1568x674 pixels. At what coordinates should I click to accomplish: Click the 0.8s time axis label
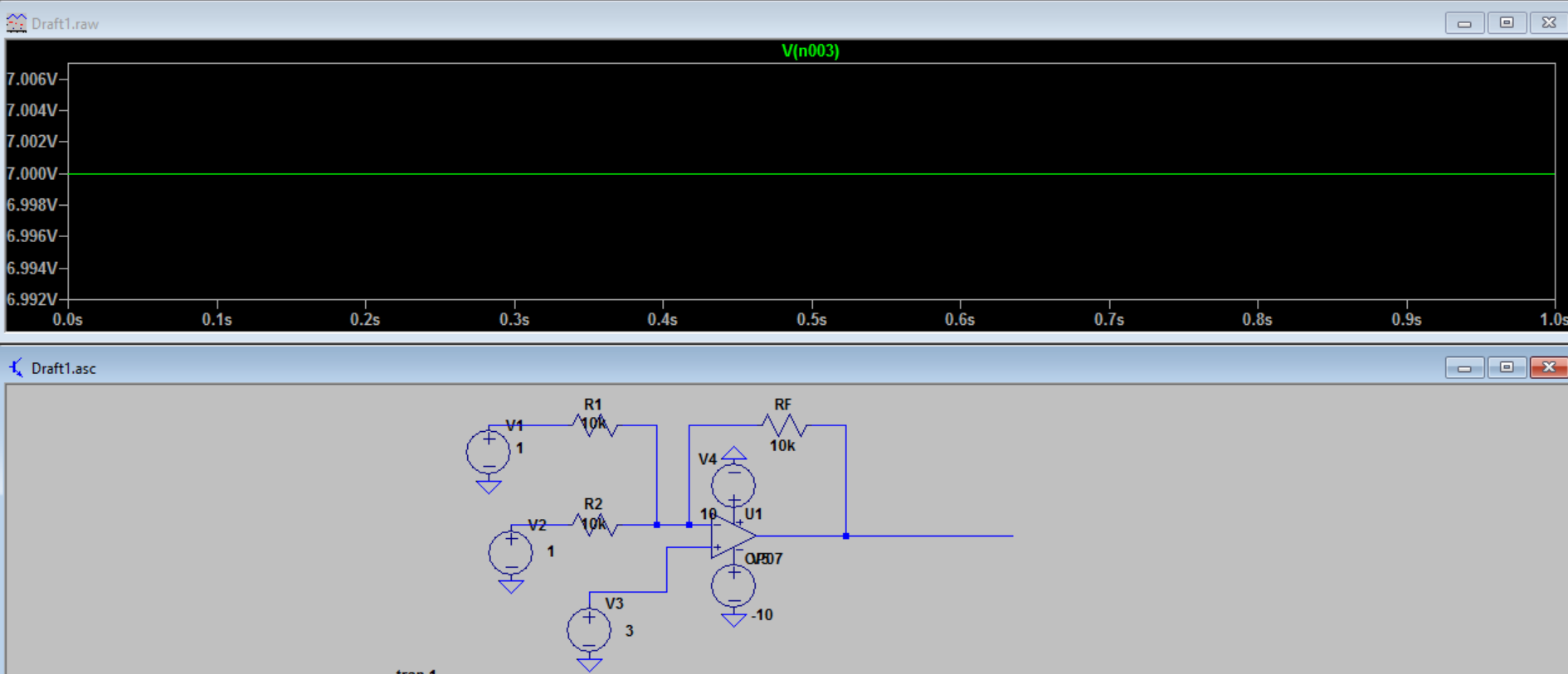click(1257, 319)
